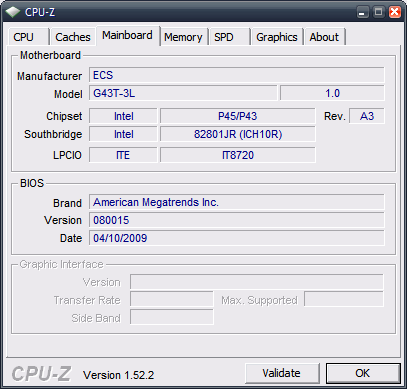Image resolution: width=407 pixels, height=389 pixels.
Task: Open the SPD tab
Action: (229, 37)
